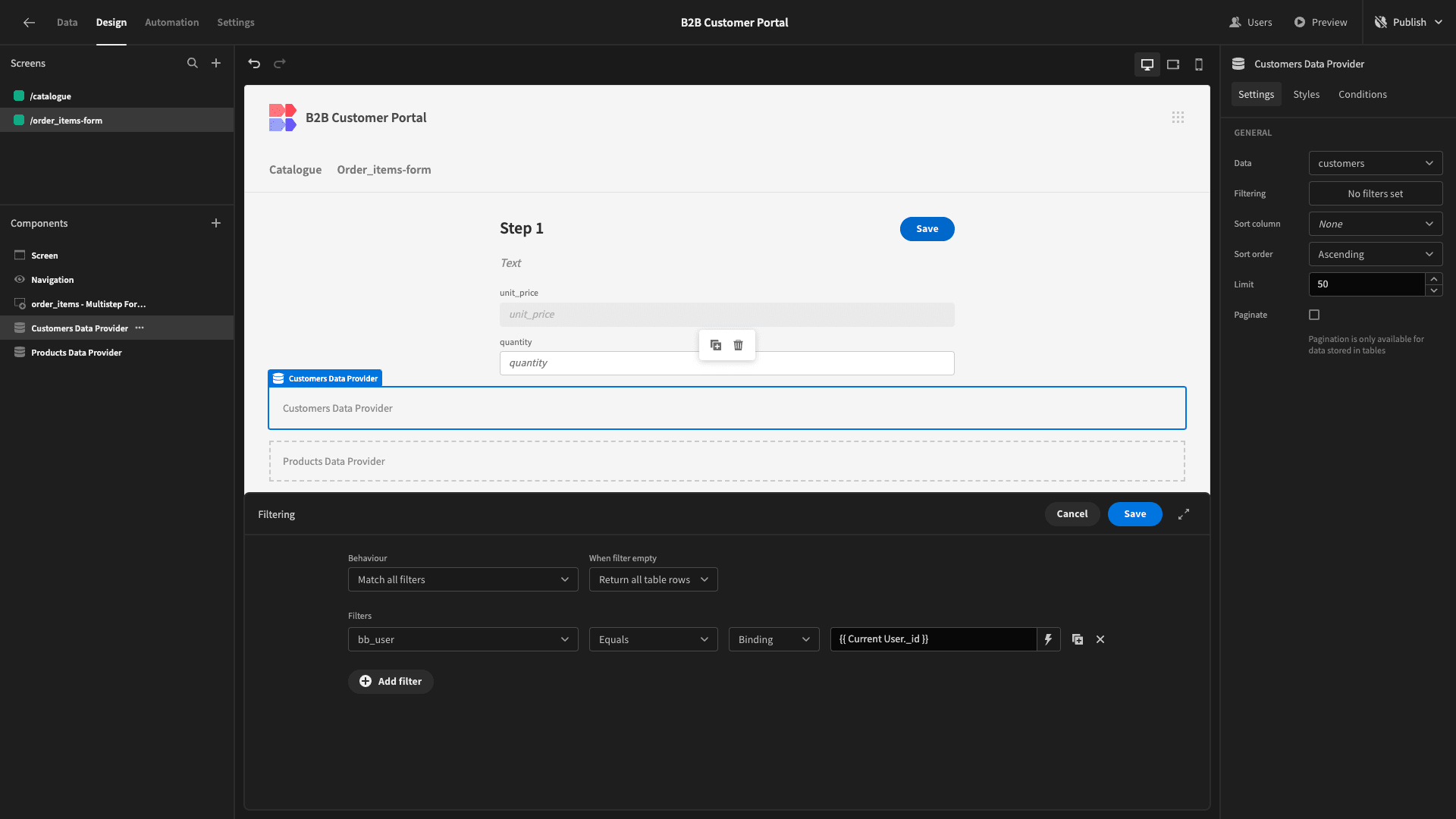The image size is (1456, 819).
Task: Switch to the Styles tab
Action: coord(1306,94)
